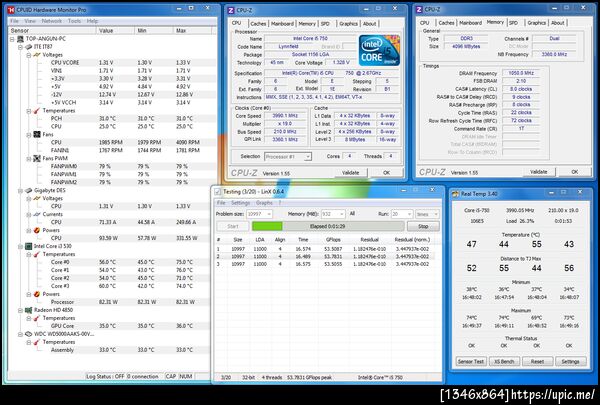Open the Network menu in HWMonitor Pro
Screen dimensions: 600x405
coord(52,21)
